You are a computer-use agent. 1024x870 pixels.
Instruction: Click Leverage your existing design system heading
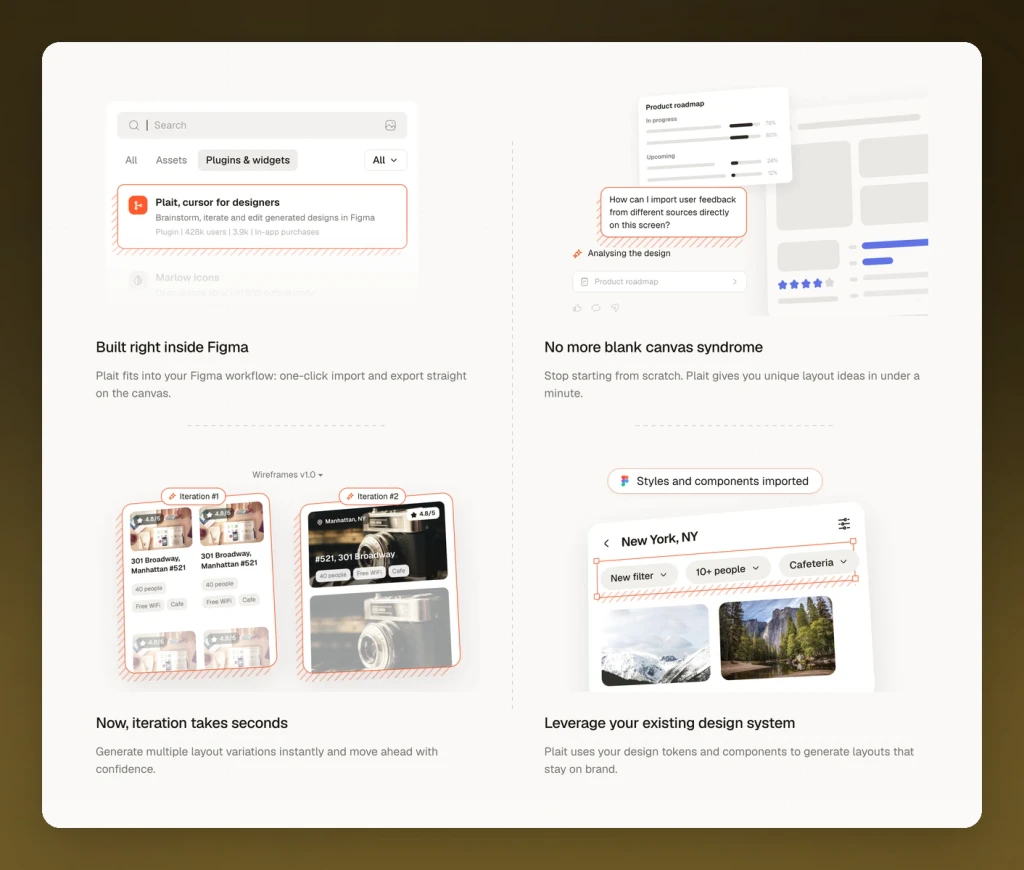669,723
